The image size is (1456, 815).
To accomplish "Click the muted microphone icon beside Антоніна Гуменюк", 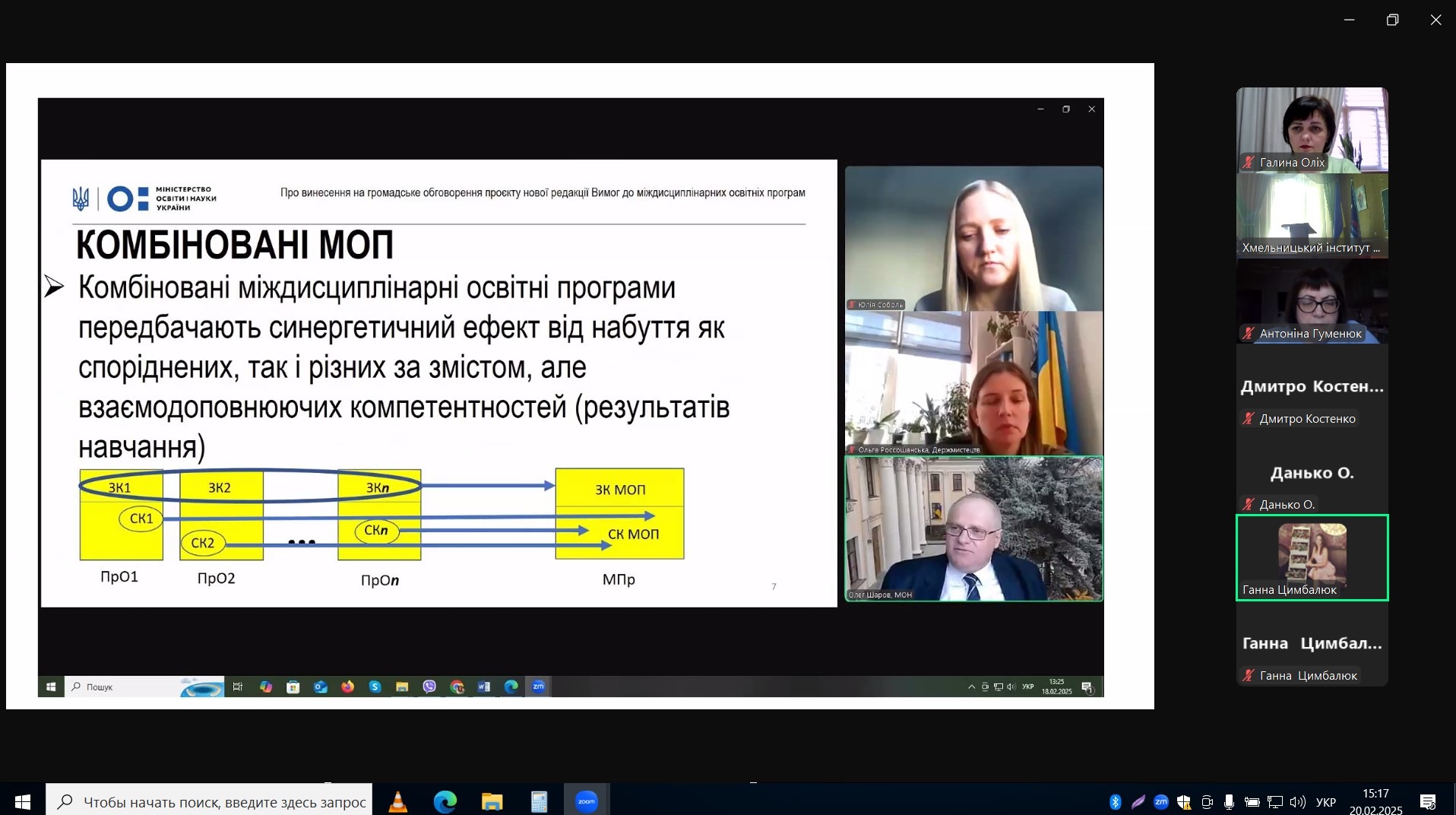I will 1249,333.
